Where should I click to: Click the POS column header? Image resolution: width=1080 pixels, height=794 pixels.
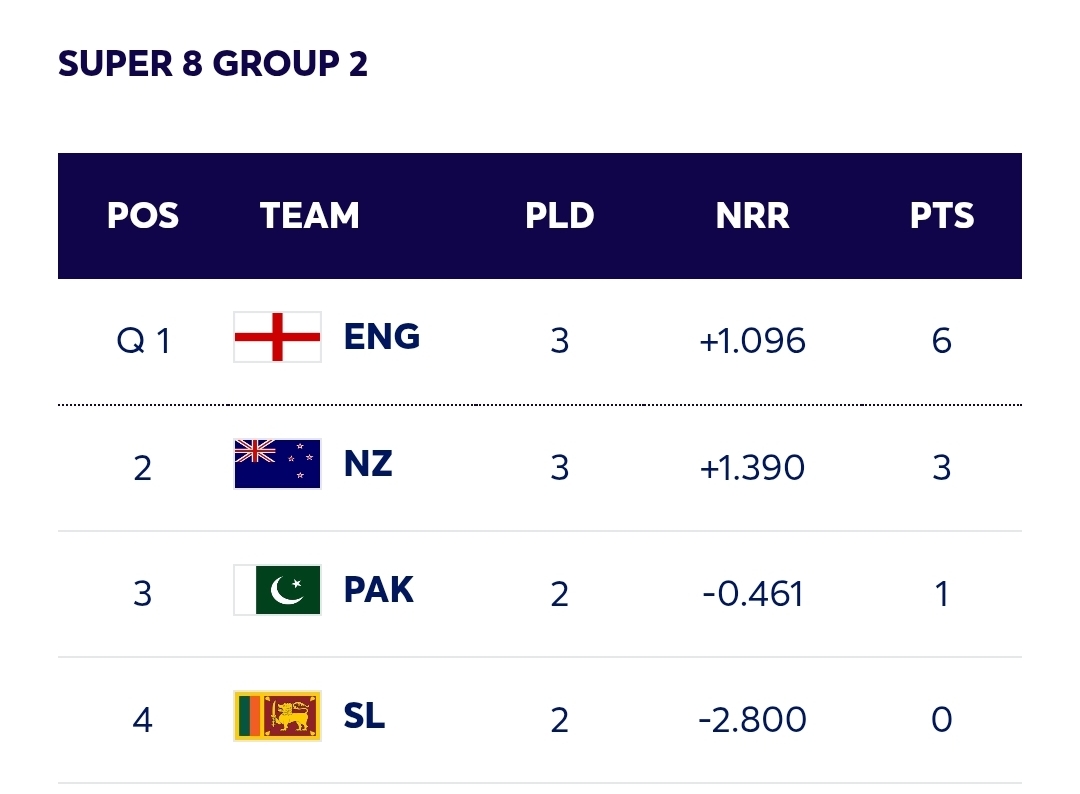click(143, 216)
